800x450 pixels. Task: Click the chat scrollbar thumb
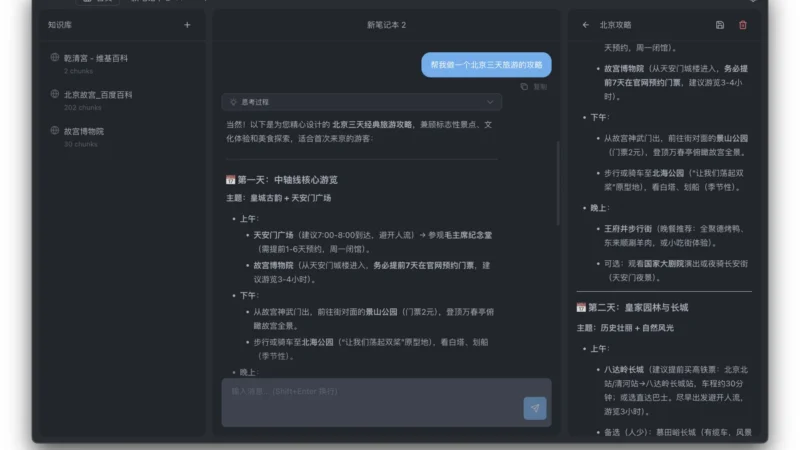tap(558, 184)
